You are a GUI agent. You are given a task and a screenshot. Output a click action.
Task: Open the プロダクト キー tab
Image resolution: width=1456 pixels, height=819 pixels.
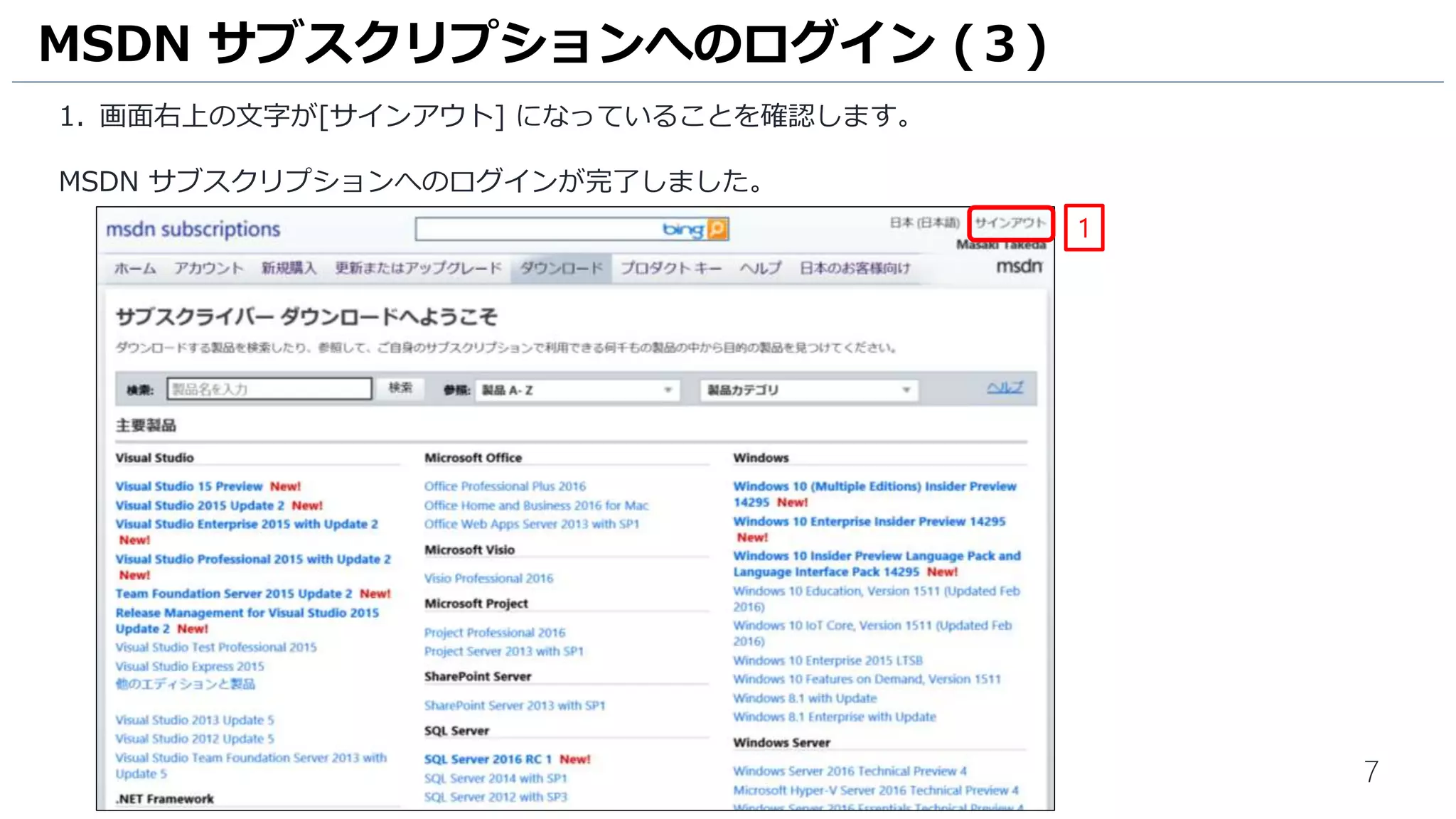click(x=670, y=268)
